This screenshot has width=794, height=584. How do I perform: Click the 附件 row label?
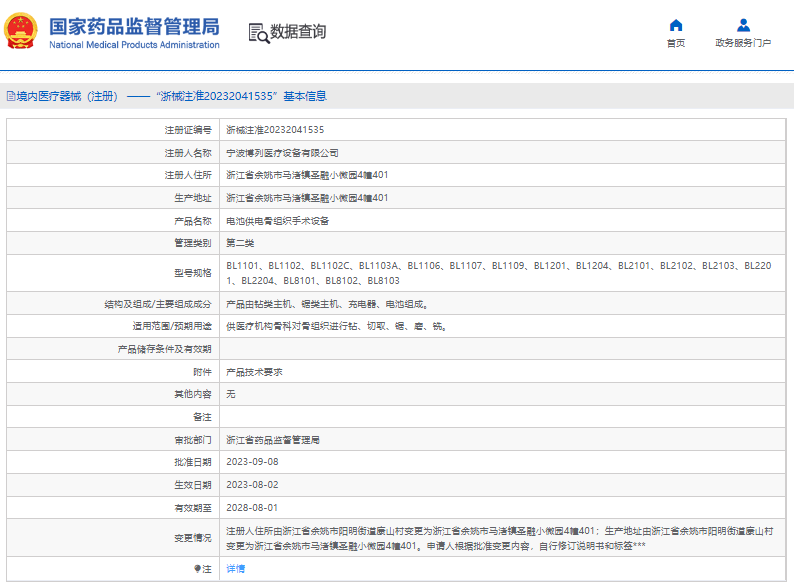coord(203,372)
